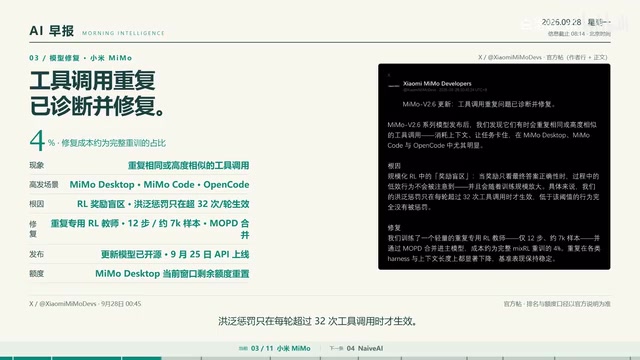Click the date '2026.09.28' in the header
640x360 pixels.
[561, 22]
